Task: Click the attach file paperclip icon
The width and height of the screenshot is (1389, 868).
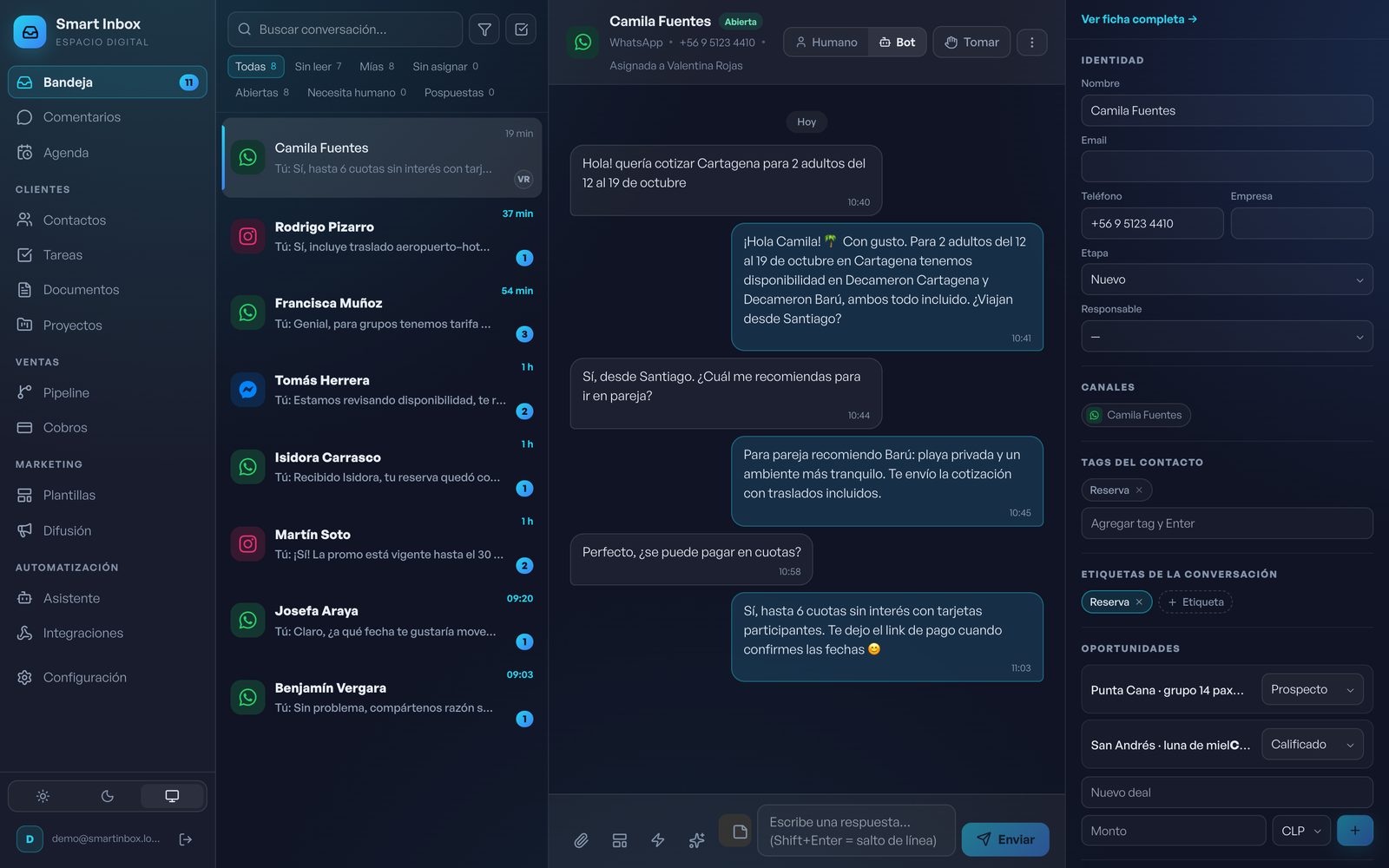Action: tap(581, 840)
